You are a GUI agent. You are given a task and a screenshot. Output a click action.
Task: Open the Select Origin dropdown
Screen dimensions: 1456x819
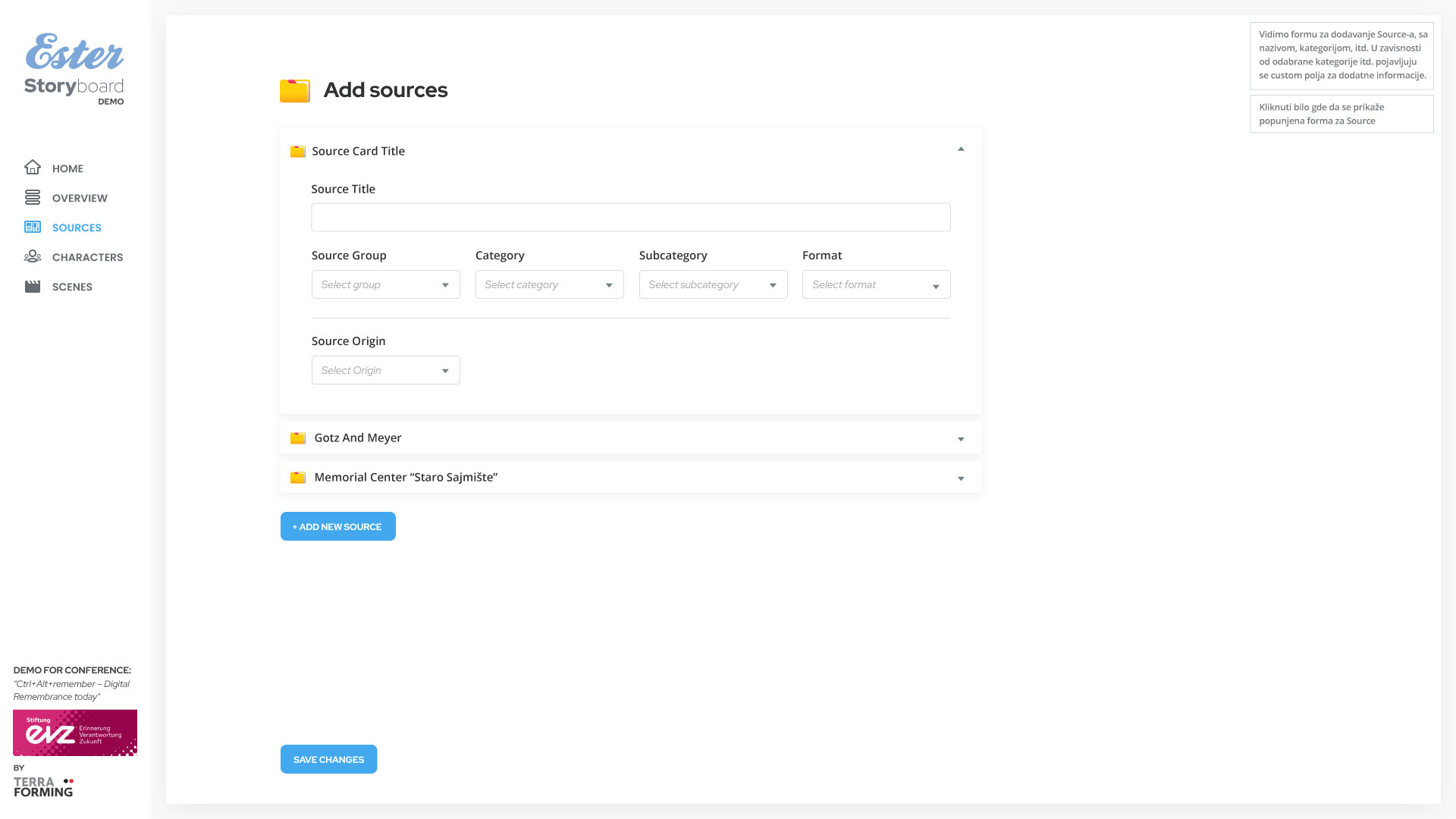[x=385, y=371]
